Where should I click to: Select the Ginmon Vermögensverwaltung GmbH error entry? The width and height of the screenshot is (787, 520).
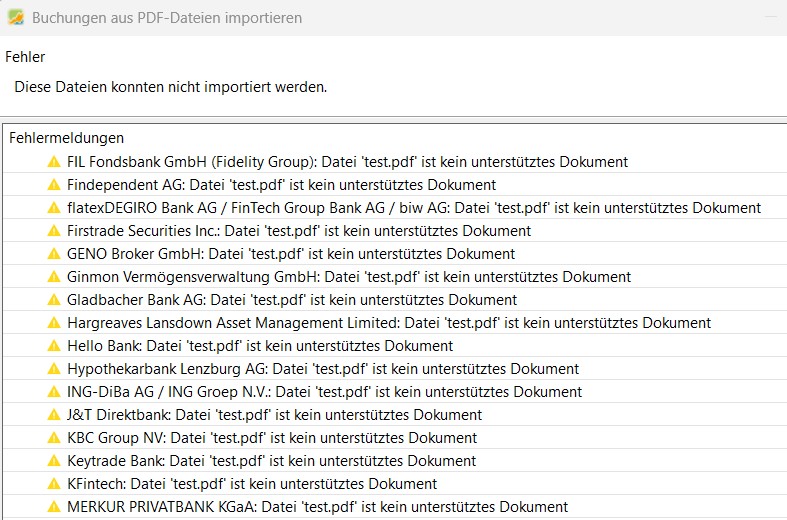click(348, 277)
